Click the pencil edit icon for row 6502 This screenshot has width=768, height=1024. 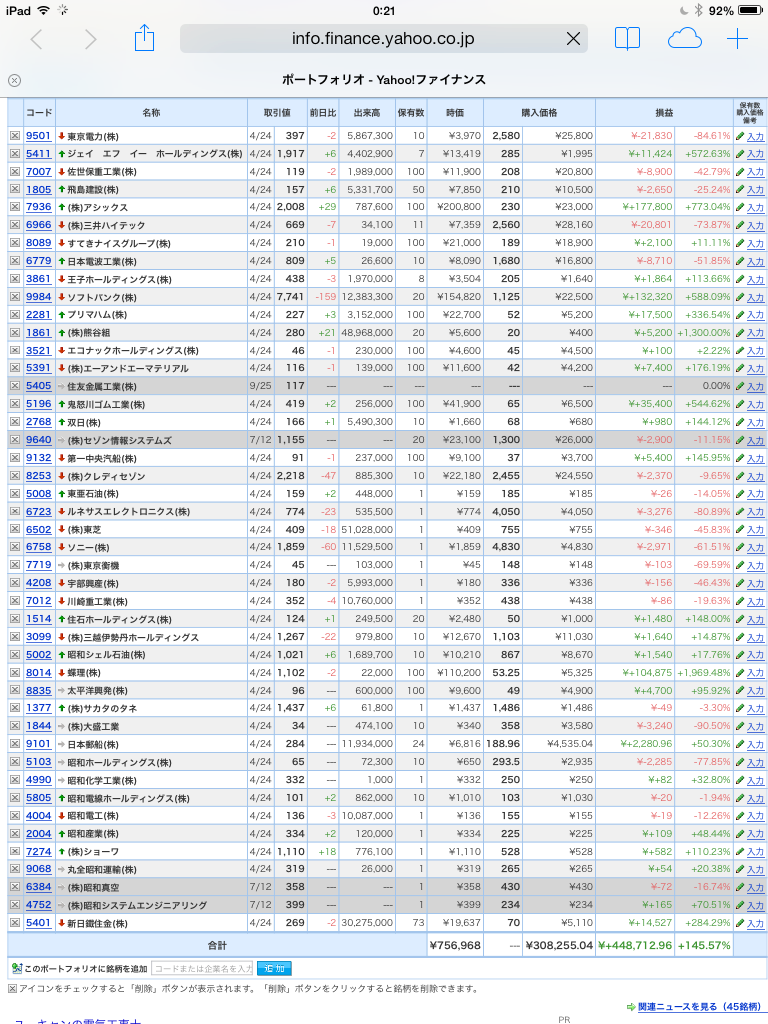[740, 530]
